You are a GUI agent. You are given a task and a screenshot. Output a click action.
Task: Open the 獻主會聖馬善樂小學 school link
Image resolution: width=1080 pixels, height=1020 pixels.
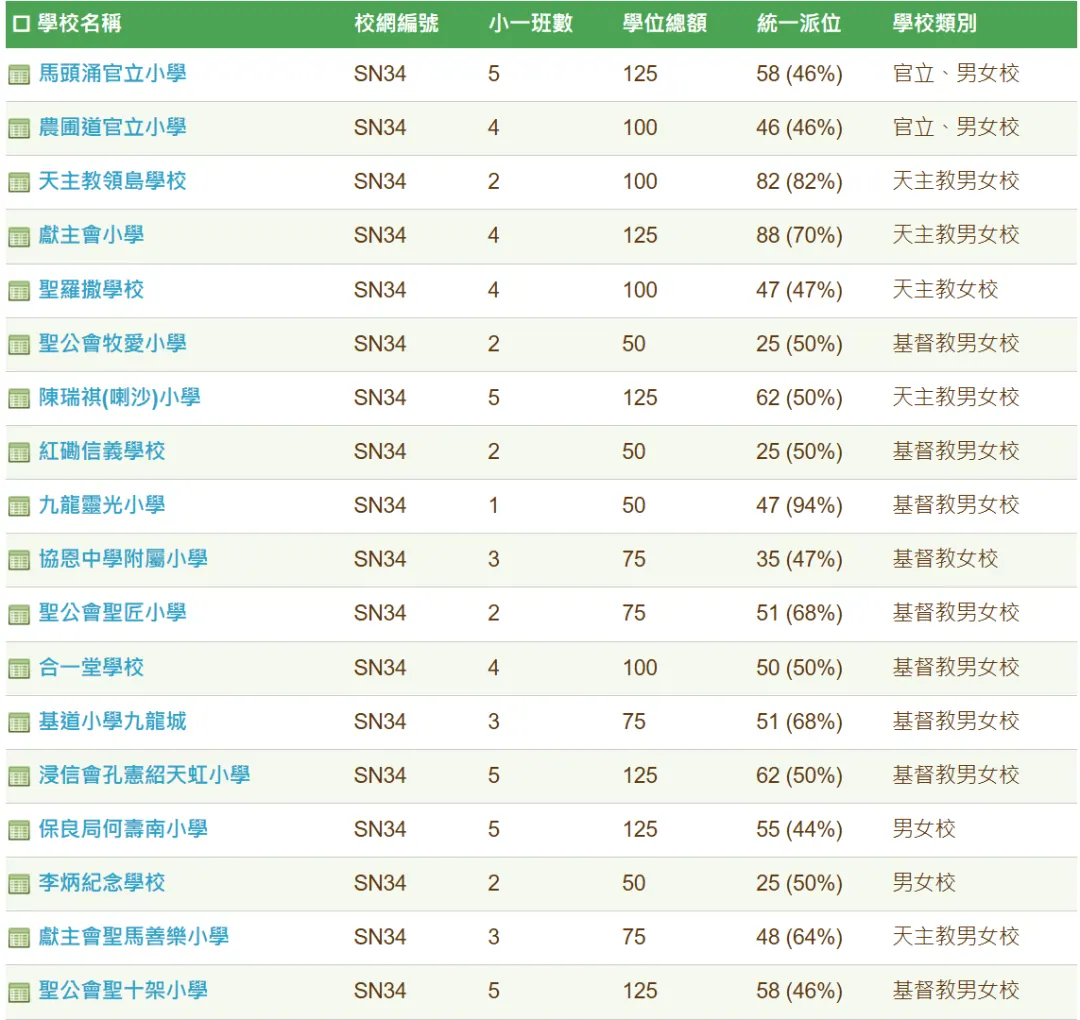click(x=134, y=936)
